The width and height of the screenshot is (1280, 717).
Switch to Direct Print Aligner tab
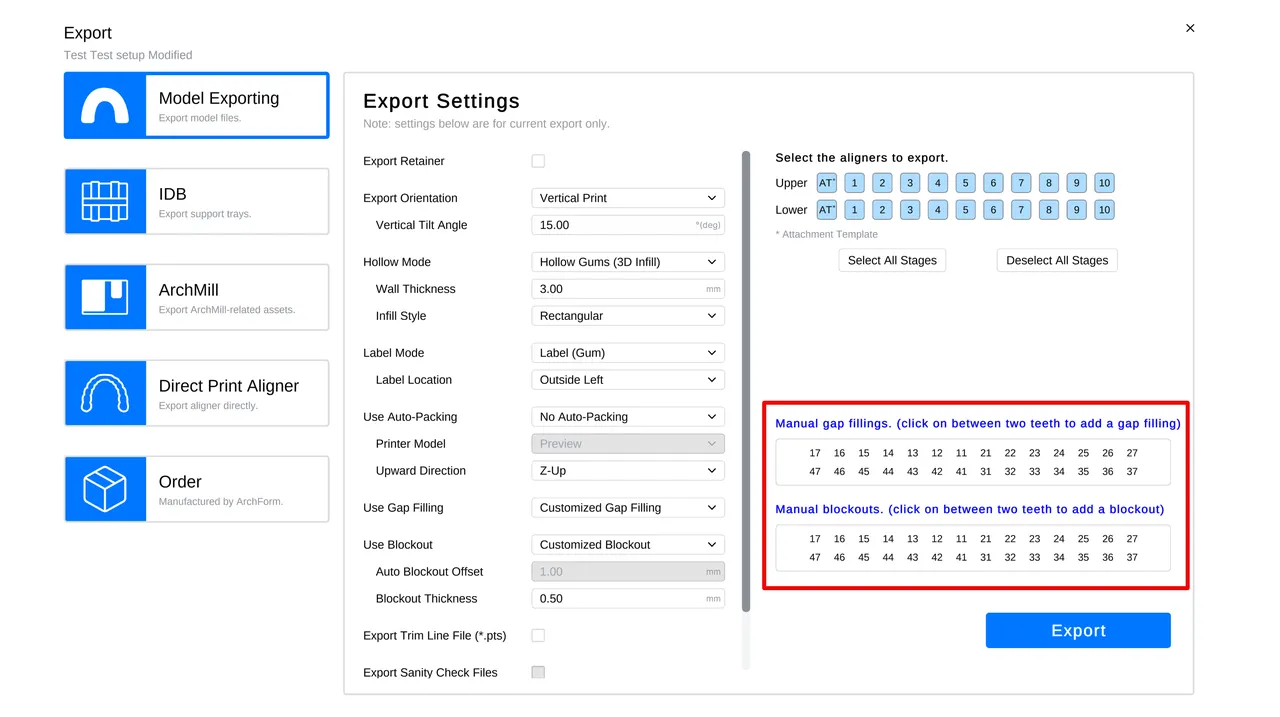point(197,393)
